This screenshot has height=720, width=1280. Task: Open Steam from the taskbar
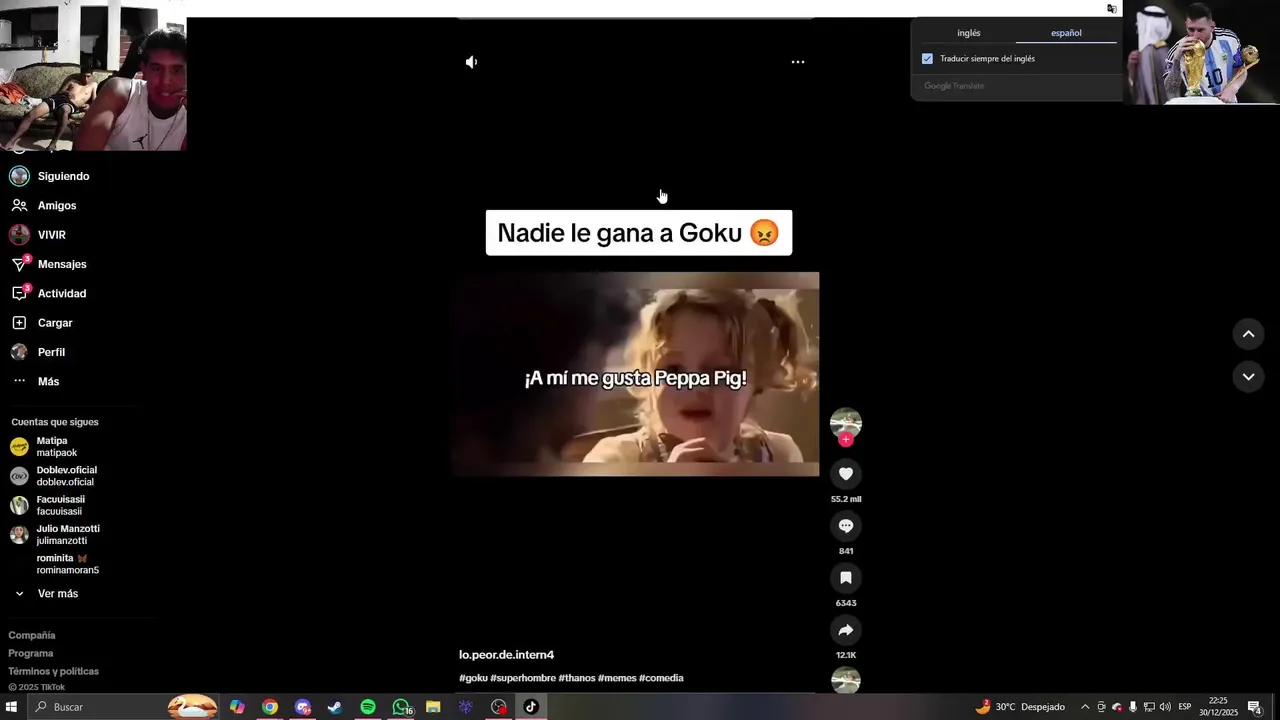point(335,707)
